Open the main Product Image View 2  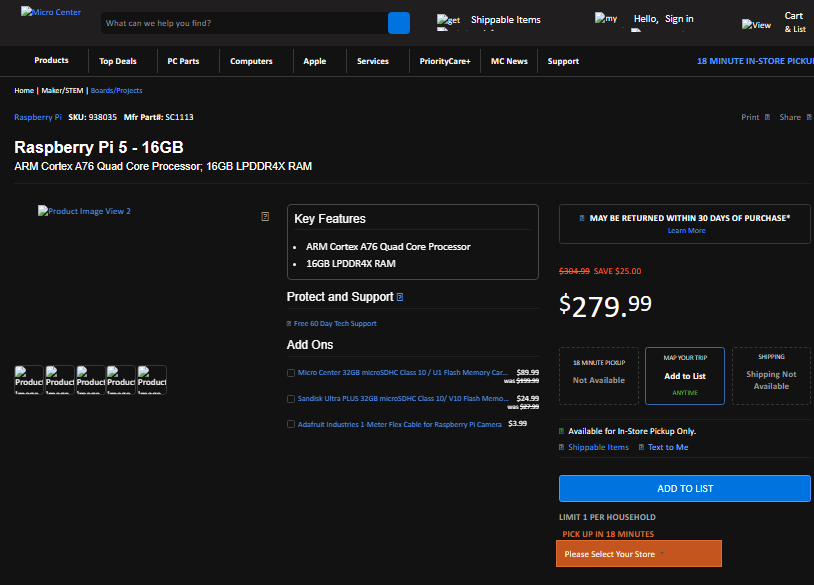[84, 211]
